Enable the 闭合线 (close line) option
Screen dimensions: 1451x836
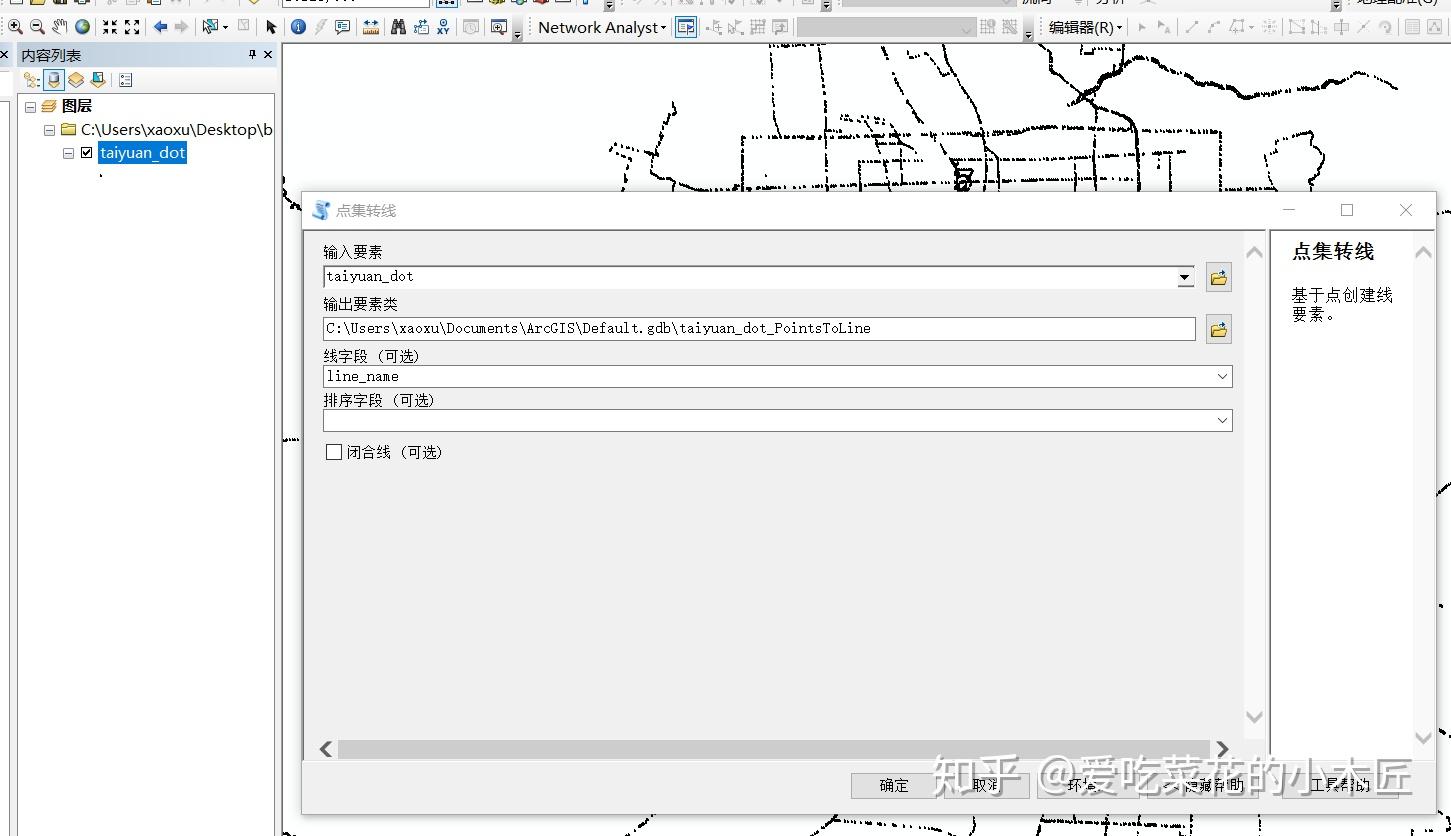pyautogui.click(x=334, y=452)
